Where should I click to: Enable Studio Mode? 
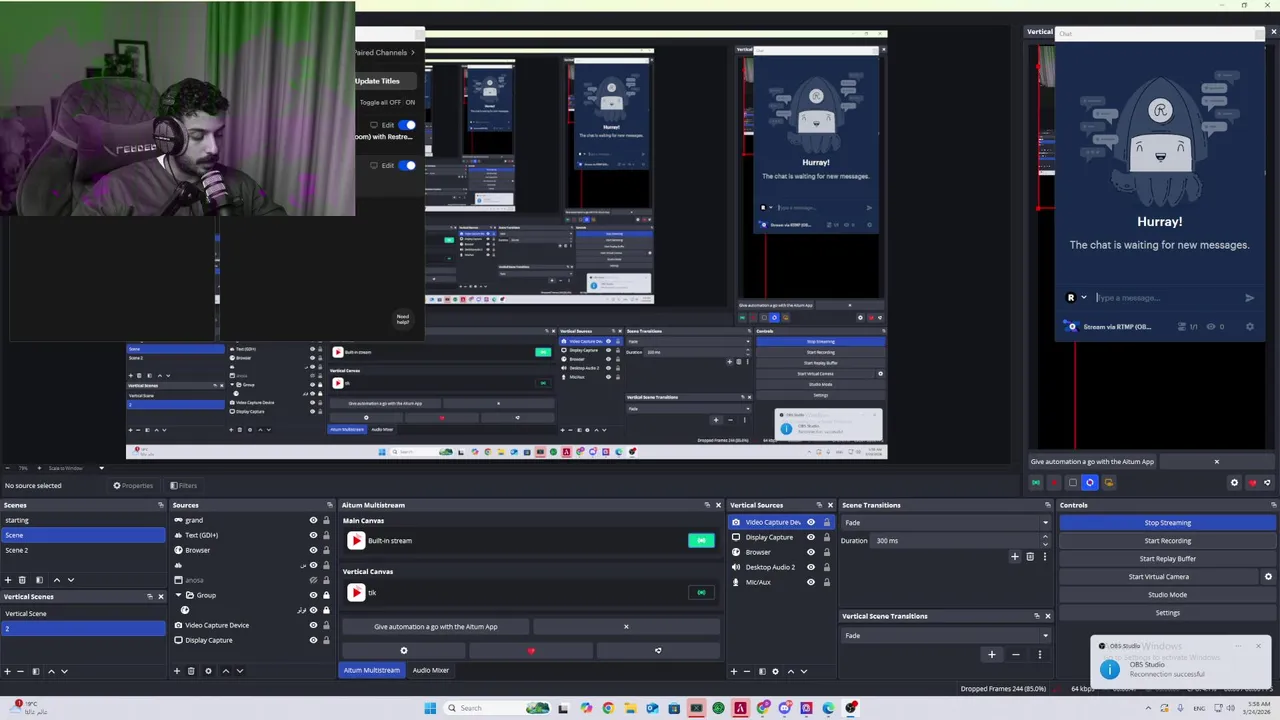click(x=1167, y=595)
